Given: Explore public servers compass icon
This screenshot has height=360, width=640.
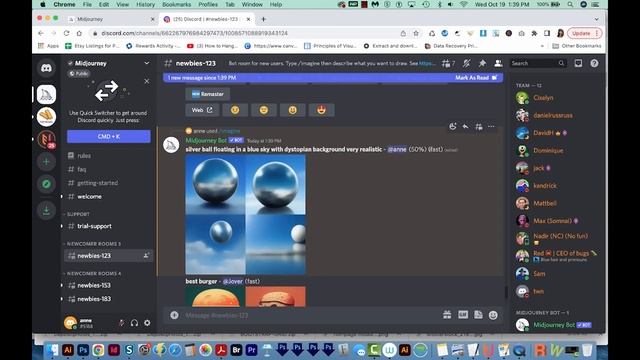Looking at the screenshot, I should 46,184.
